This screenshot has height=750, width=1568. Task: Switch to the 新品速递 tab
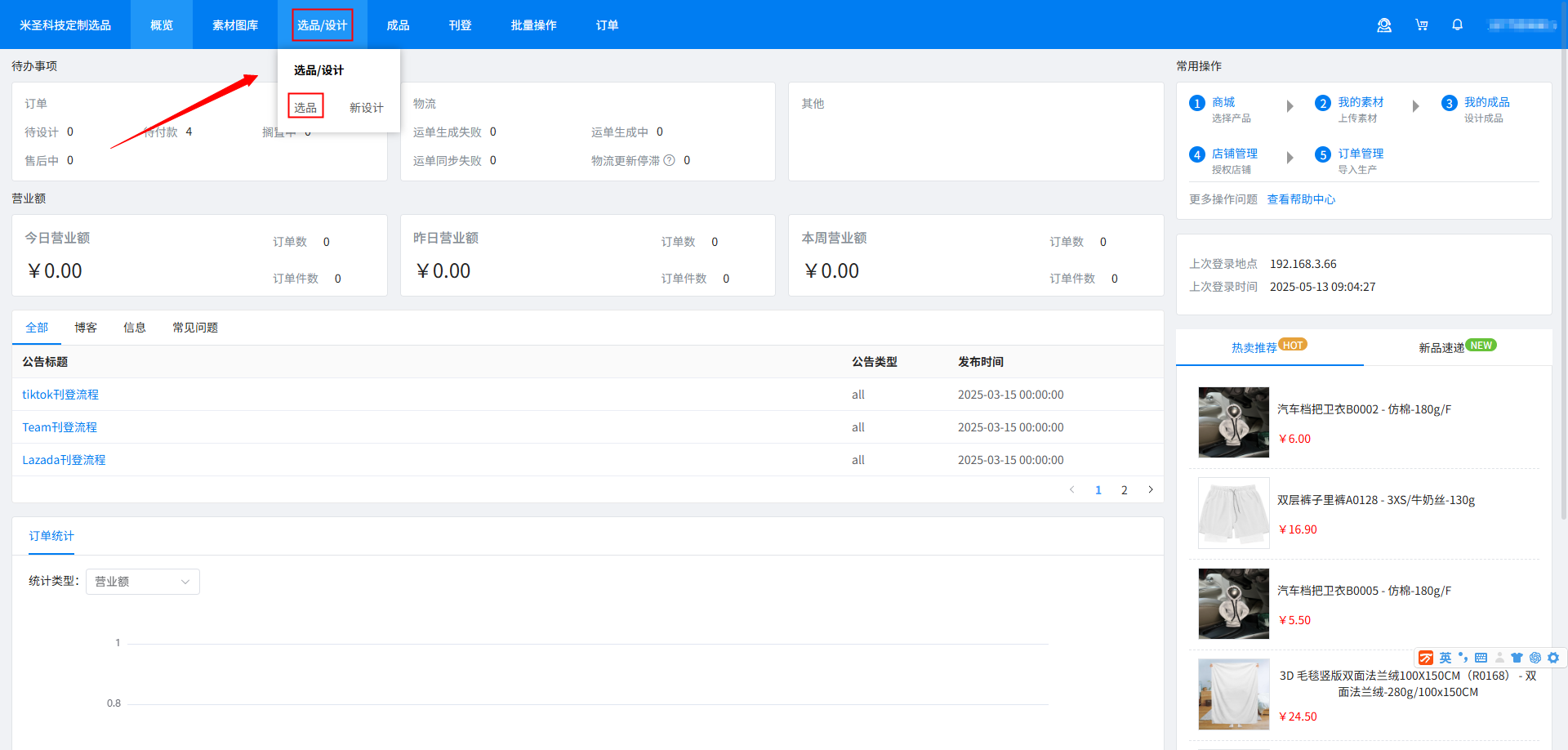tap(1441, 348)
